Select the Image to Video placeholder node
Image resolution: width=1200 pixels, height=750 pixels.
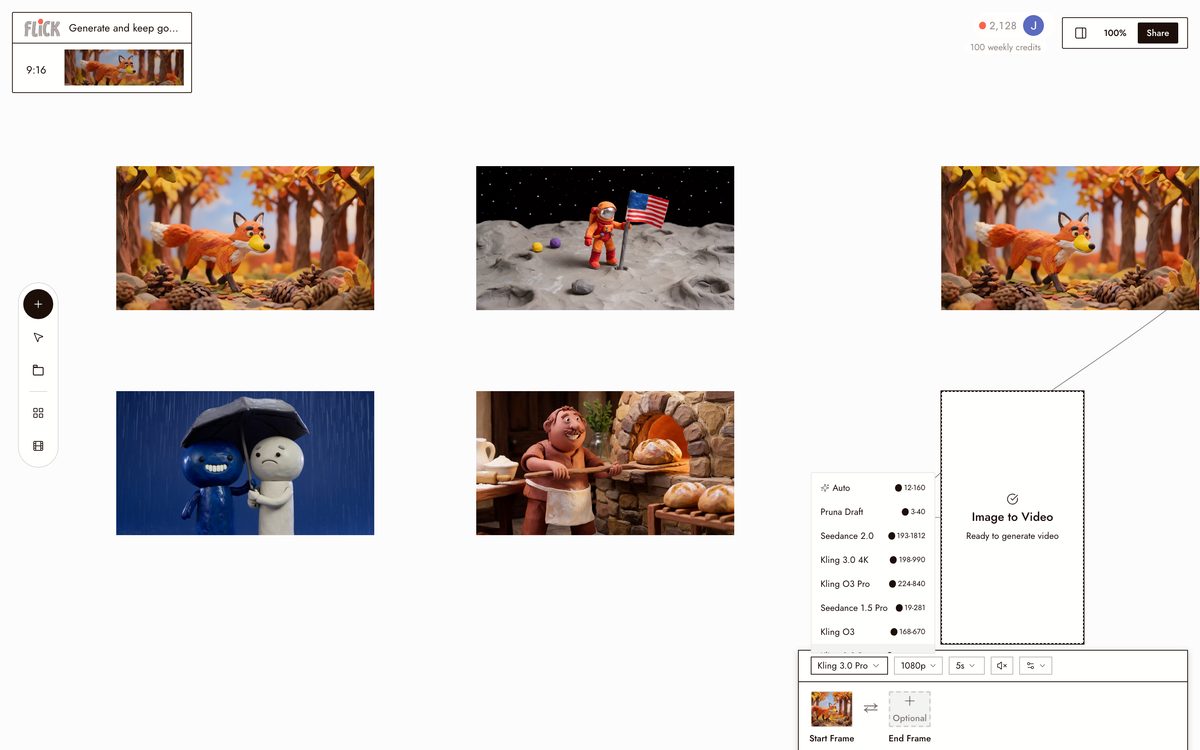(1012, 517)
